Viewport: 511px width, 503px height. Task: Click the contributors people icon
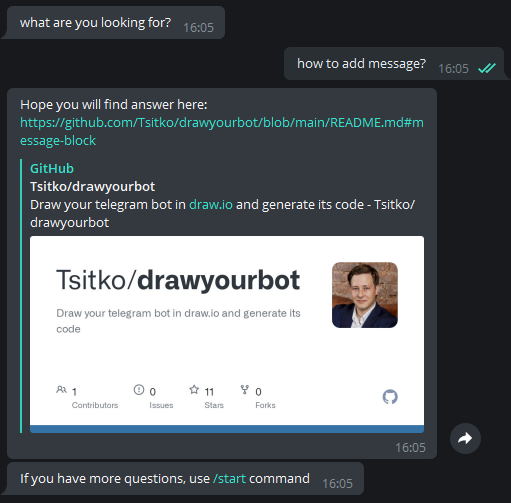[x=61, y=389]
